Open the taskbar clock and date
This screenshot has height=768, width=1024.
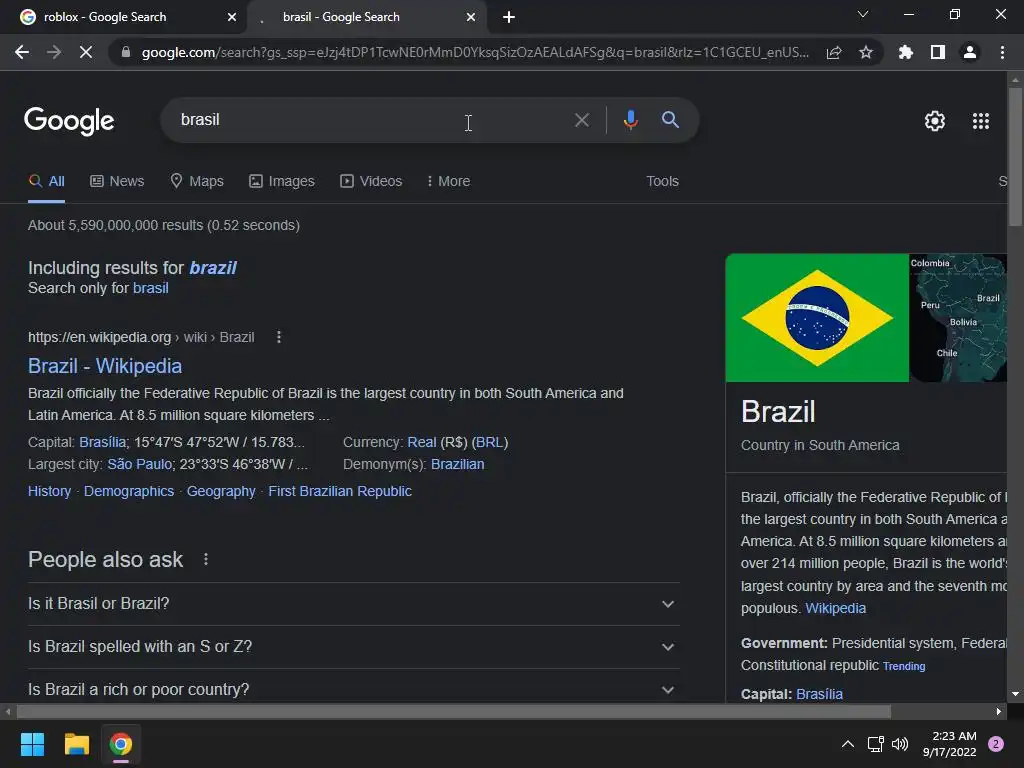pyautogui.click(x=950, y=744)
